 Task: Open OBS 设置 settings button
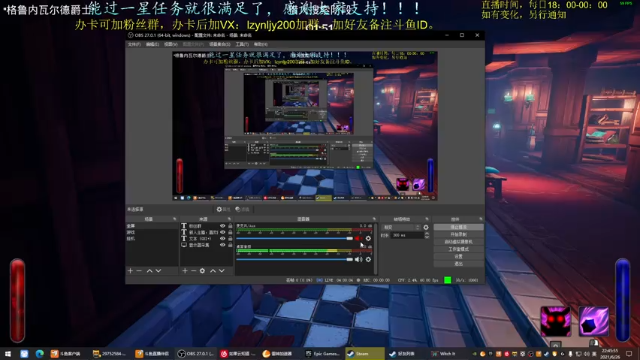458,256
